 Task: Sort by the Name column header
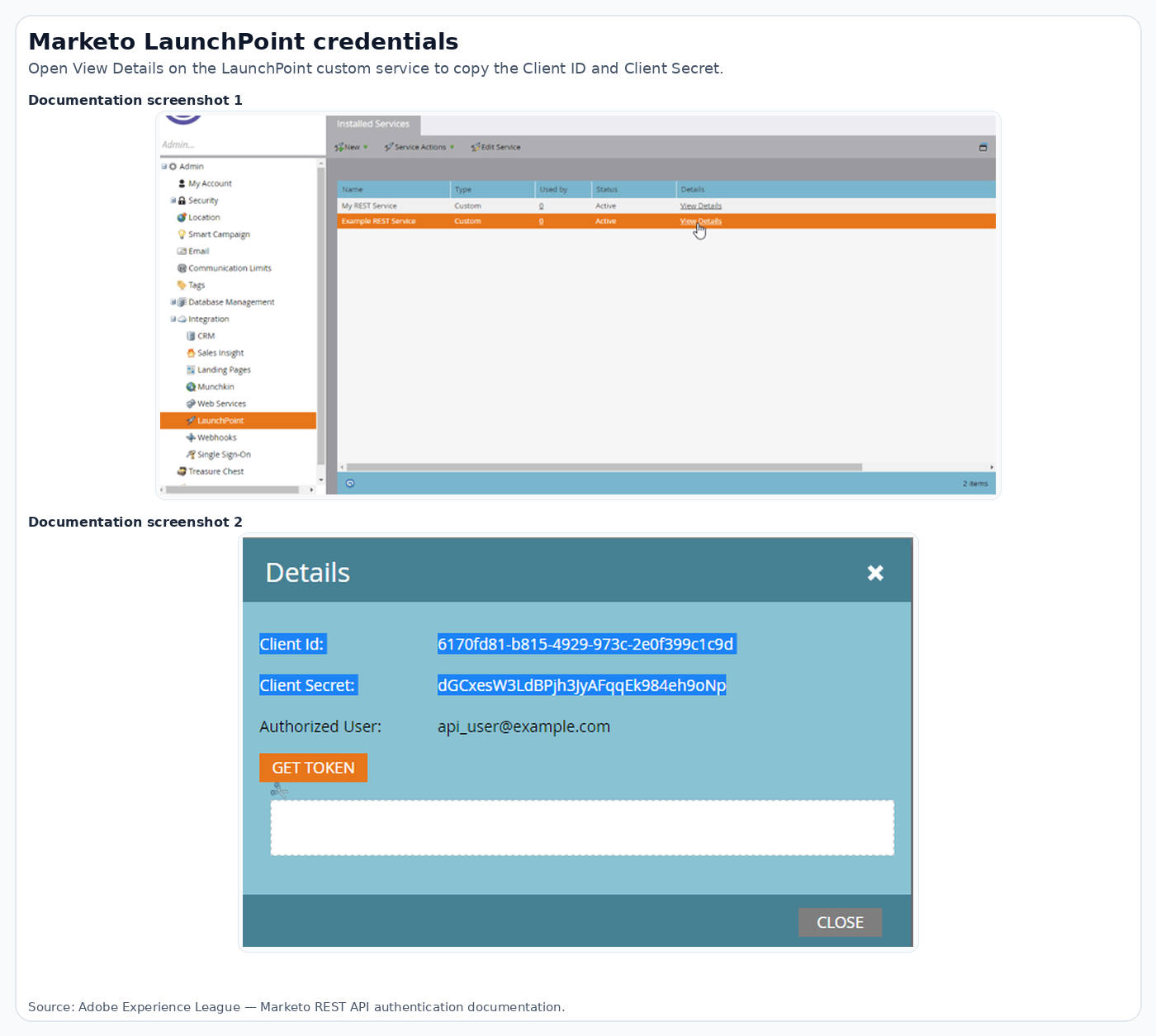393,189
